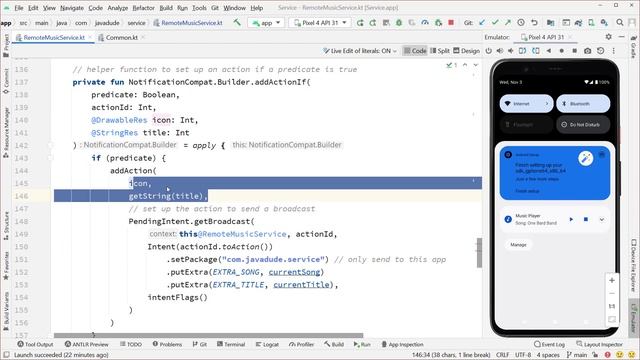Click the Git rollback undo icon
Screen dimensions: 640x360
tap(534, 23)
